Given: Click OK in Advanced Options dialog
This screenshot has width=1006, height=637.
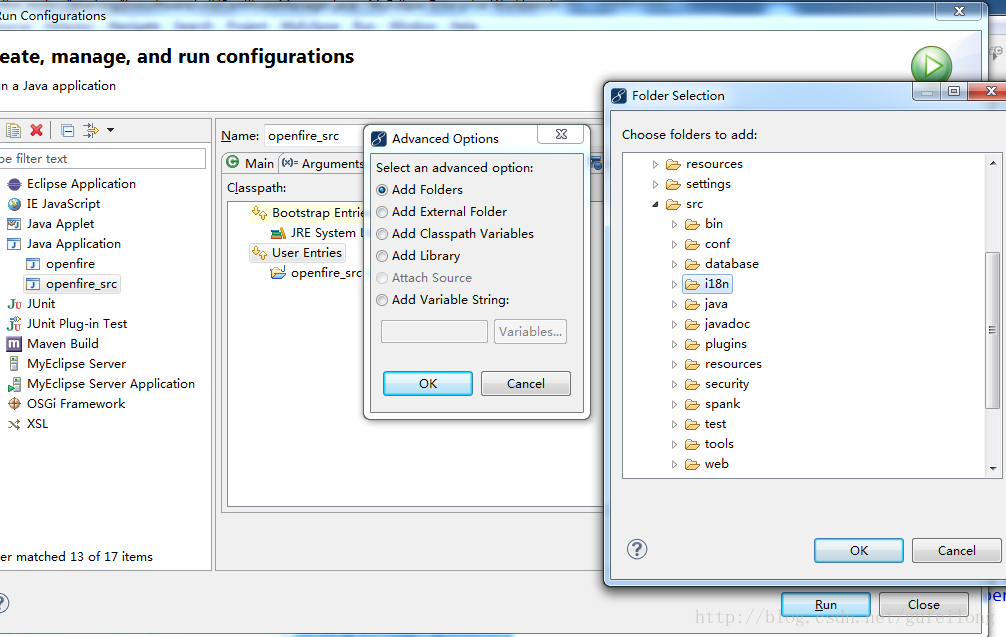Looking at the screenshot, I should point(428,384).
